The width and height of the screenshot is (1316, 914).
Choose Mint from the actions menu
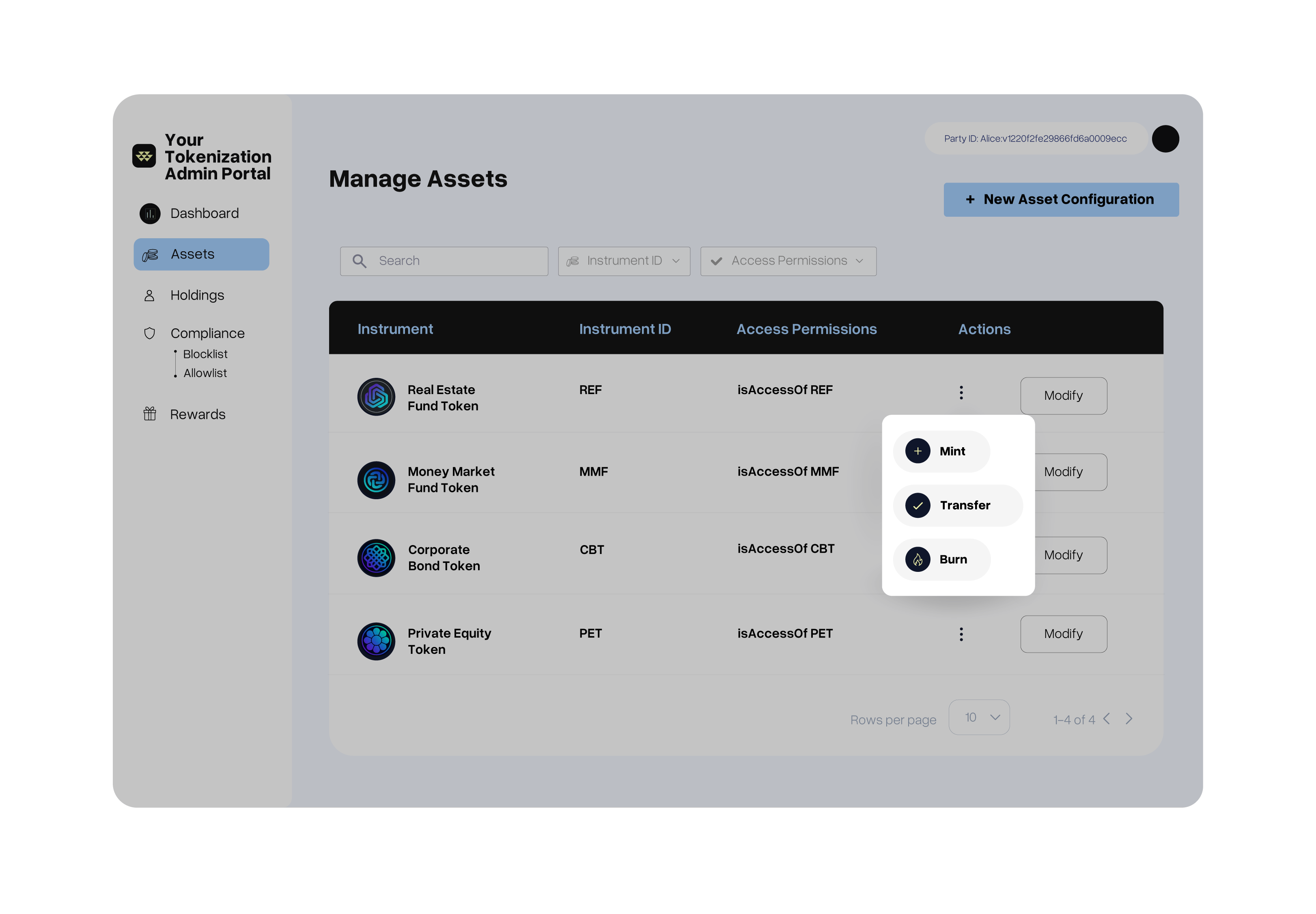point(941,451)
